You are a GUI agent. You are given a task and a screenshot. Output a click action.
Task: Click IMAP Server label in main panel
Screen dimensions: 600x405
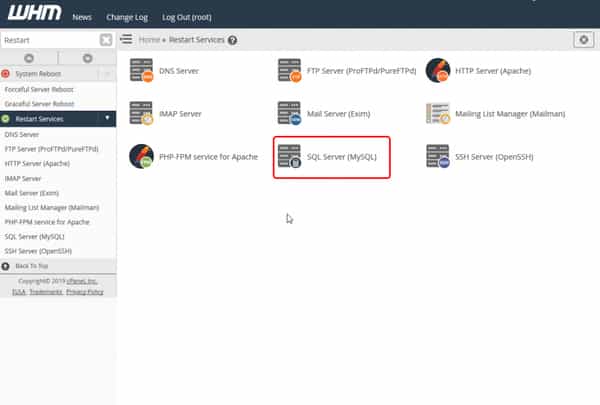(180, 114)
